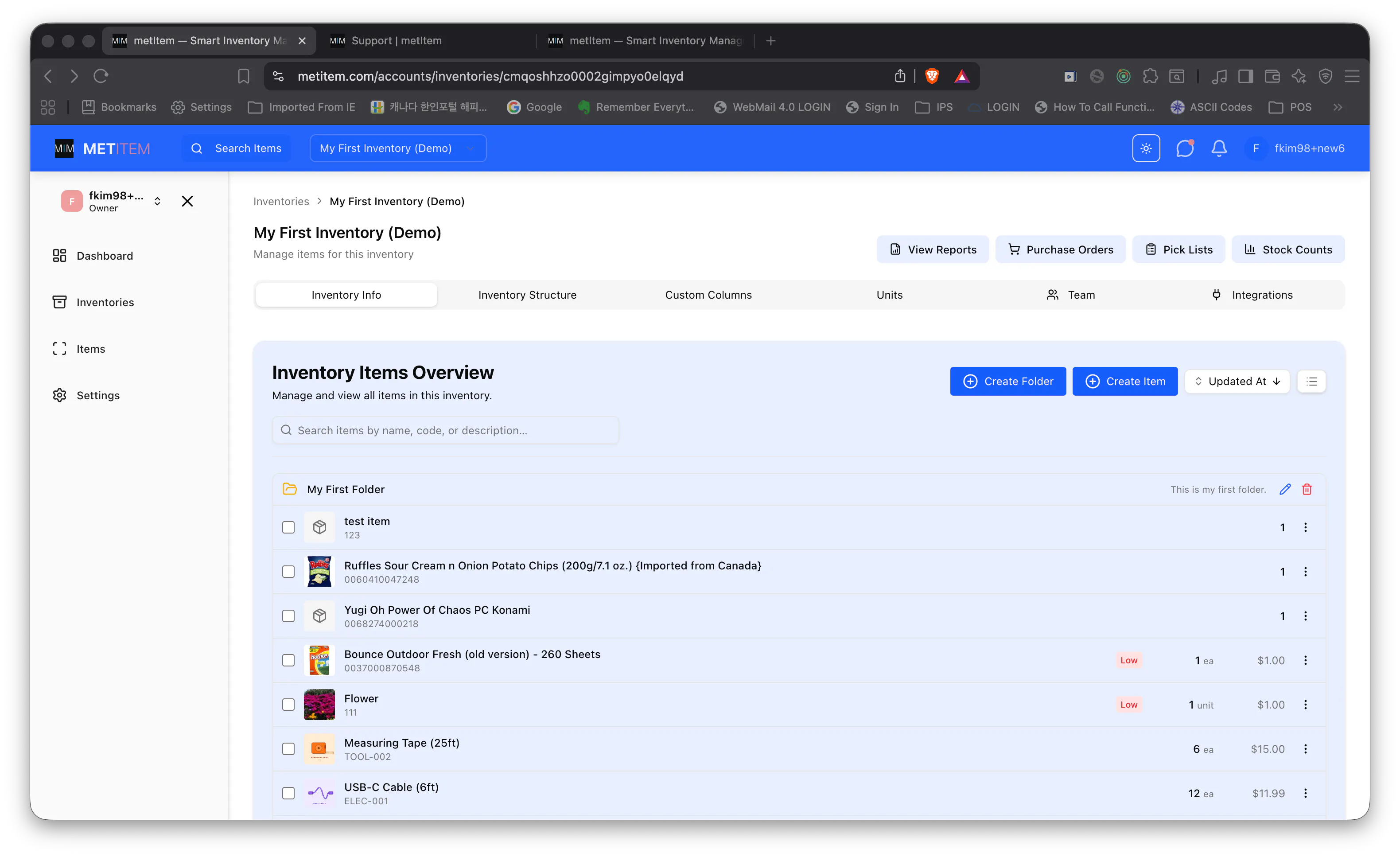The height and width of the screenshot is (857, 1400).
Task: Switch to the Units tab
Action: [x=889, y=295]
